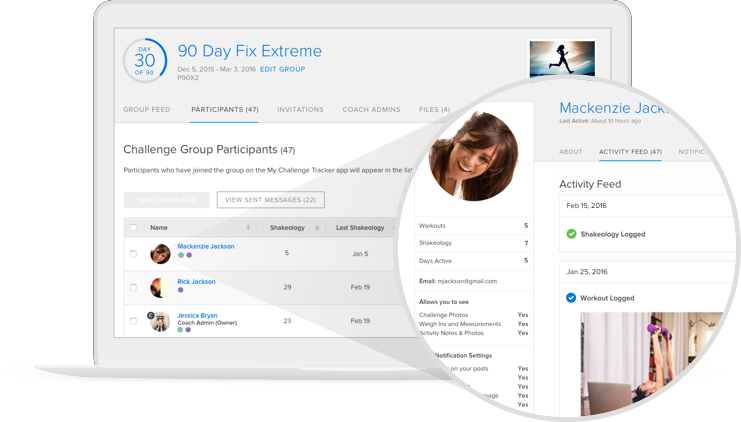Screen dimensions: 741x422
Task: Open the About tab in the profile
Action: pos(570,152)
